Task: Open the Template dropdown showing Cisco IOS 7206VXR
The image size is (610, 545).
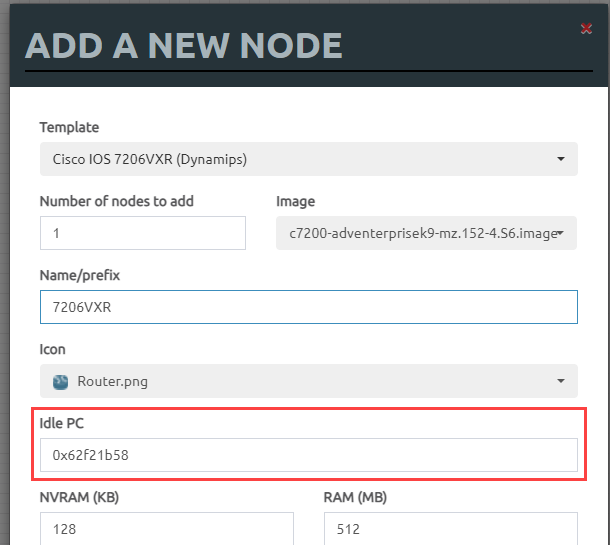Action: tap(309, 159)
